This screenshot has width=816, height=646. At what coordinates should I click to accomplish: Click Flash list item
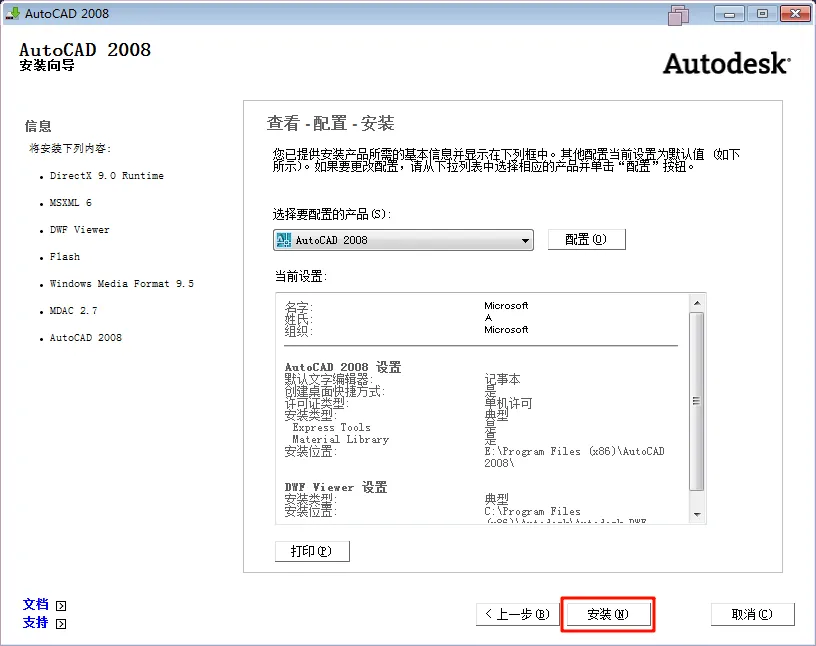65,257
